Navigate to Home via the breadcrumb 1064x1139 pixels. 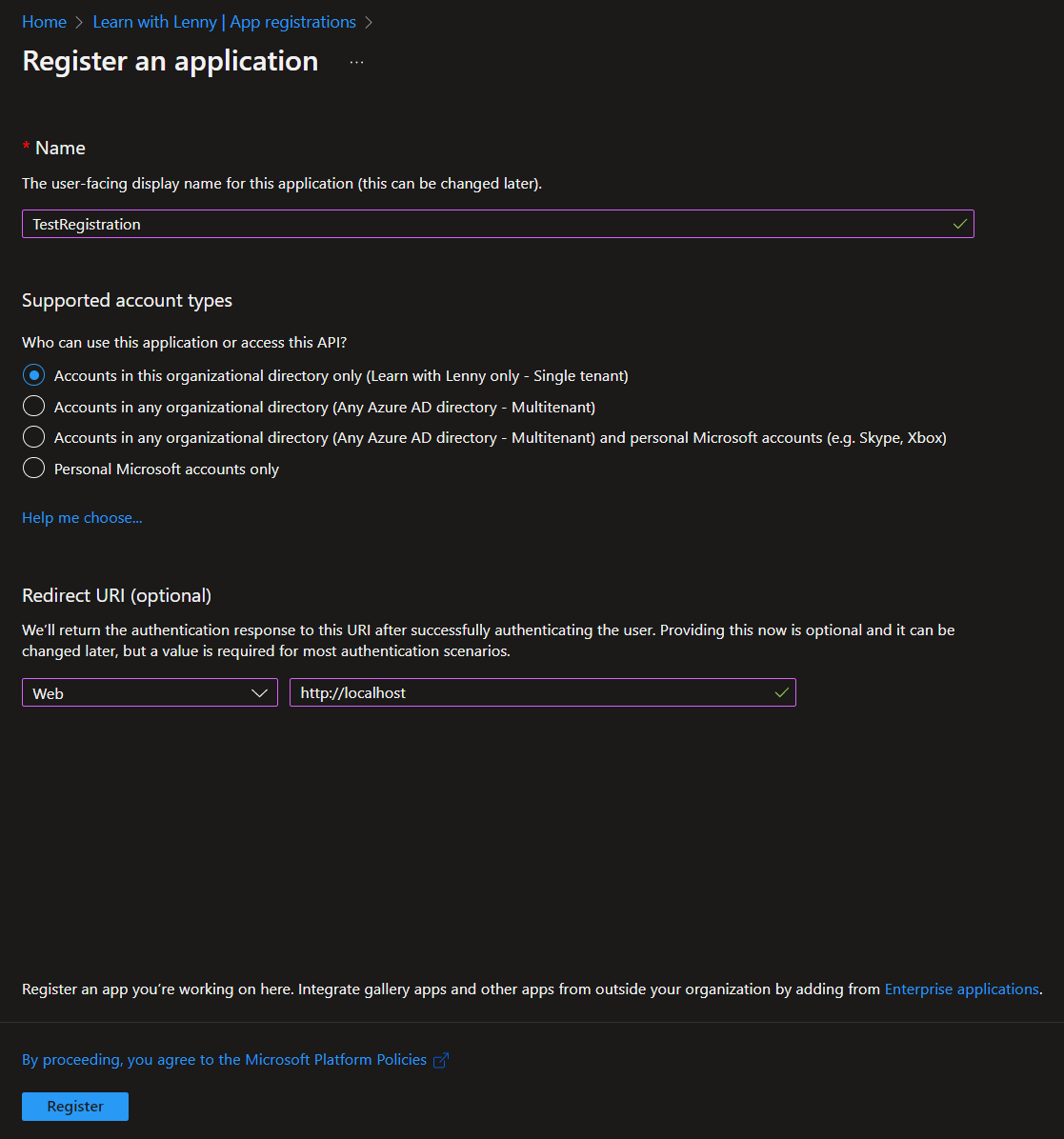coord(44,21)
